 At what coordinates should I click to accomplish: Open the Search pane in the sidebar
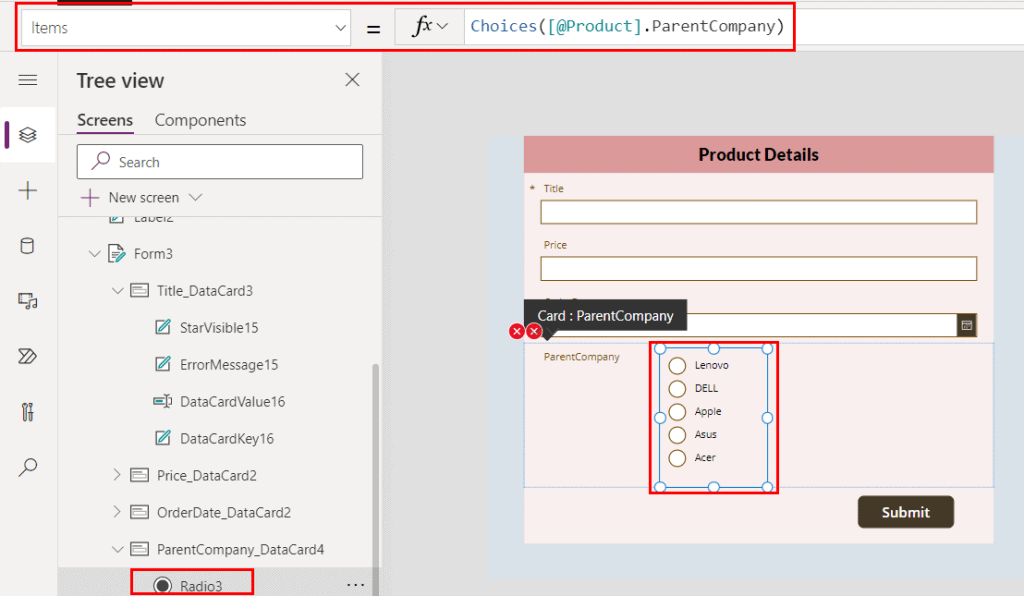[27, 465]
